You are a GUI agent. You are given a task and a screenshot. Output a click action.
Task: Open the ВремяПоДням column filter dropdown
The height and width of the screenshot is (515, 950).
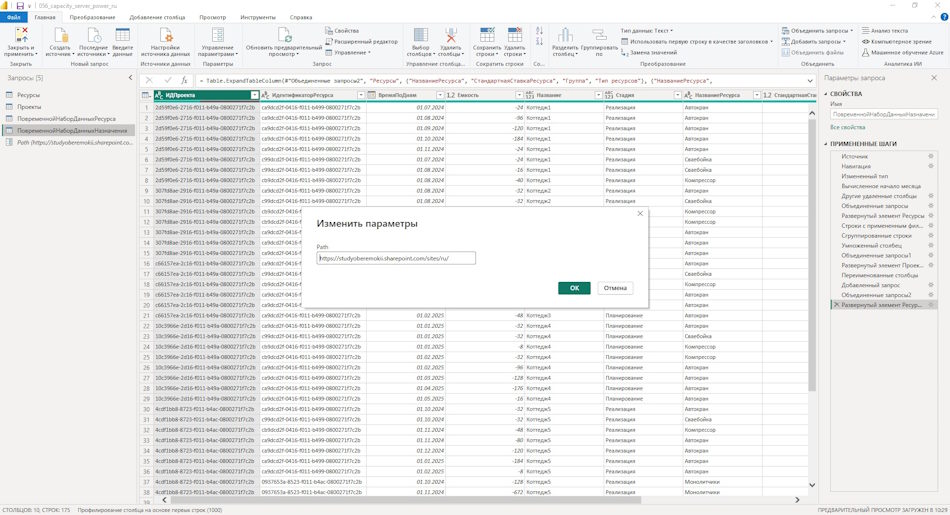[x=440, y=95]
